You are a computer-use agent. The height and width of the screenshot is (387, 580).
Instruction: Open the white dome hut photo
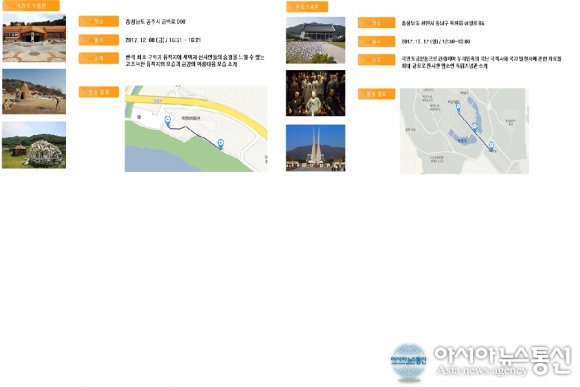coord(34,145)
